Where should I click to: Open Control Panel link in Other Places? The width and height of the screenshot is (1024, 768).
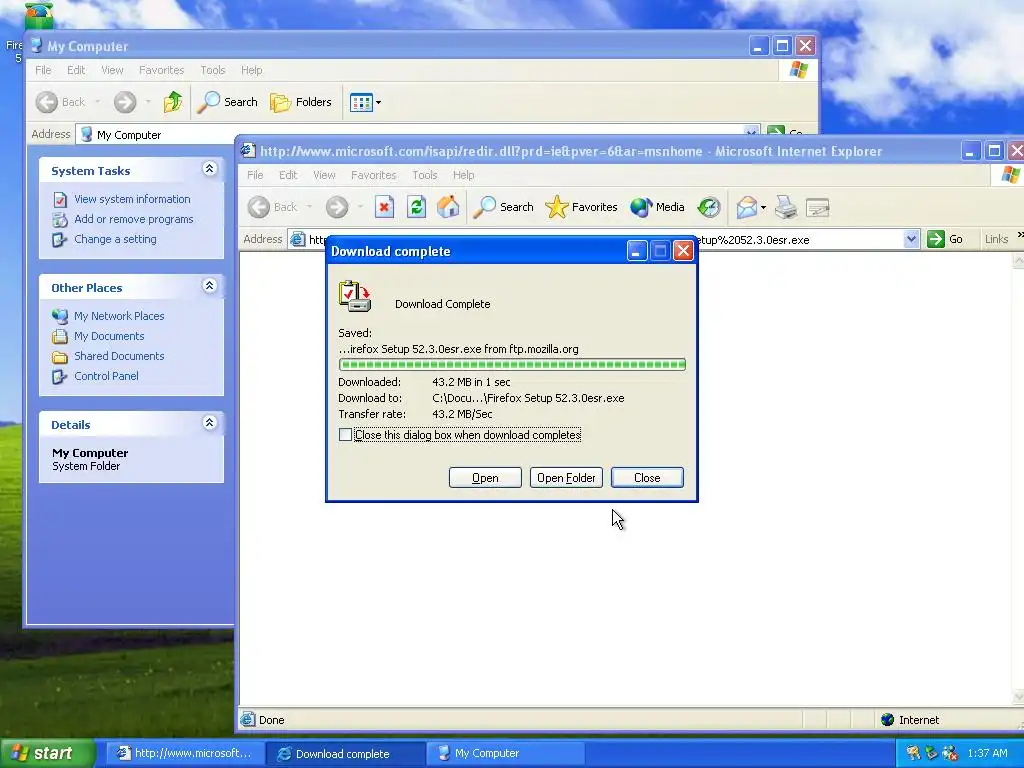point(106,376)
